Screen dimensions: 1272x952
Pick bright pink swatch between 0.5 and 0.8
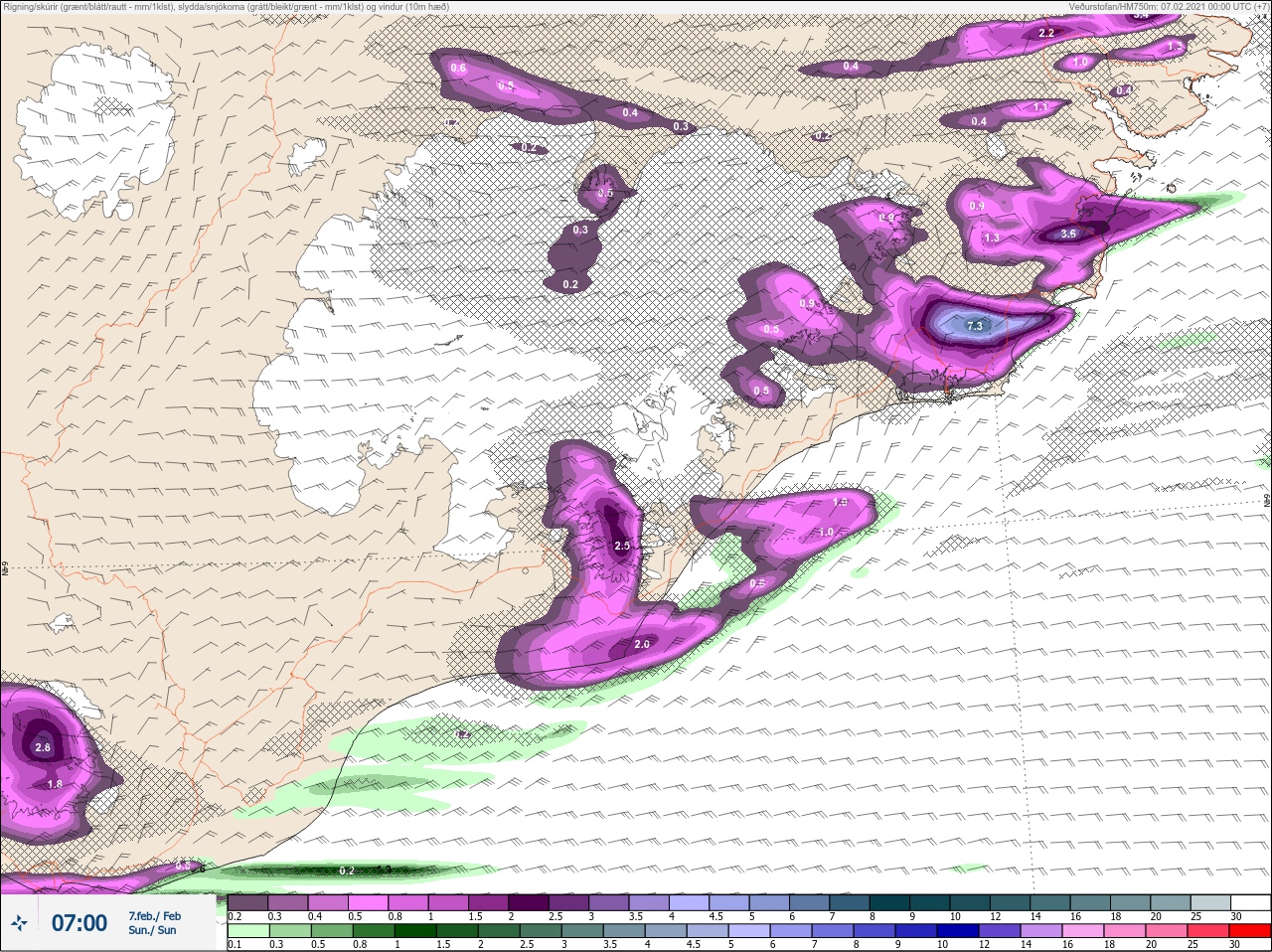tap(369, 902)
